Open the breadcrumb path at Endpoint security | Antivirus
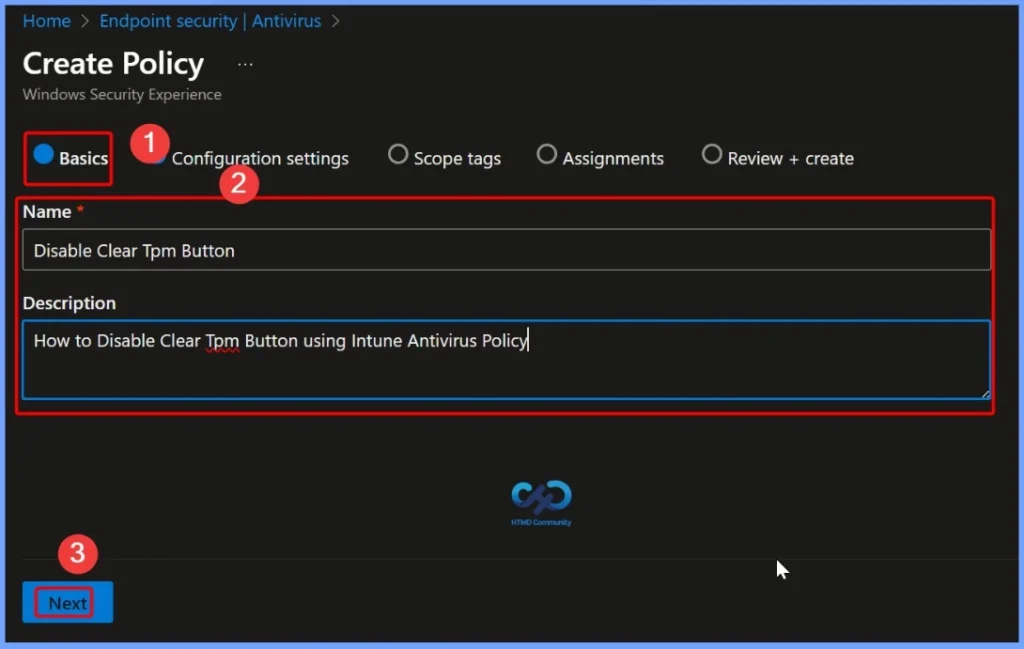 [x=209, y=20]
